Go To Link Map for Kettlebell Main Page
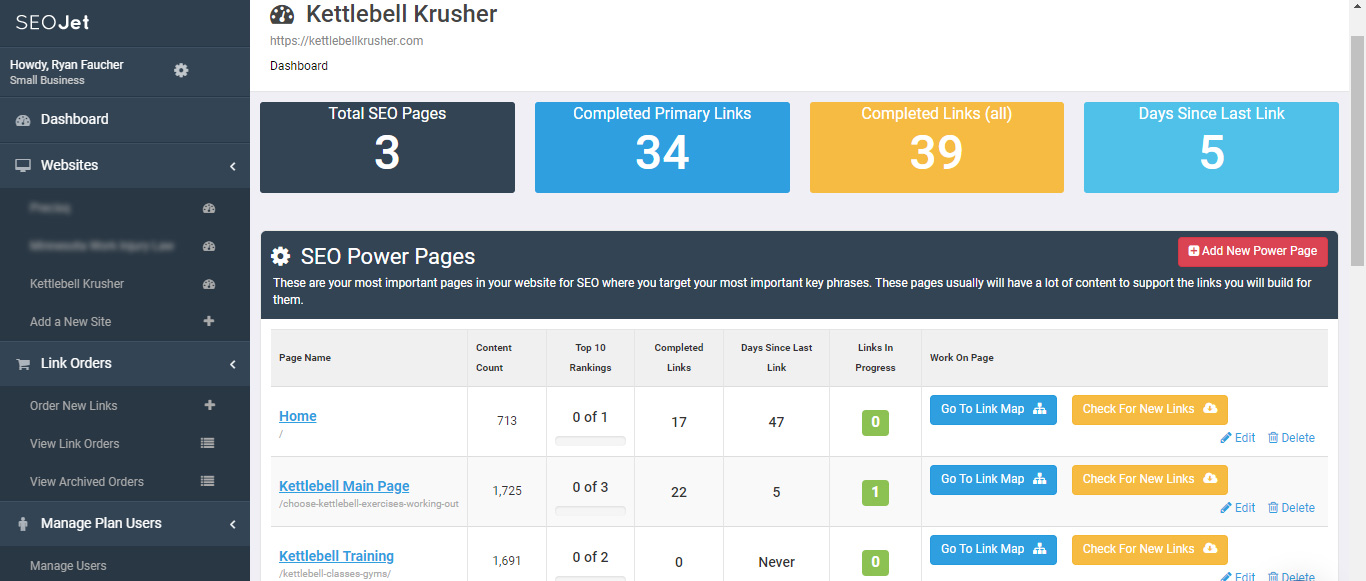Screen dimensions: 1366x581 (x=993, y=479)
